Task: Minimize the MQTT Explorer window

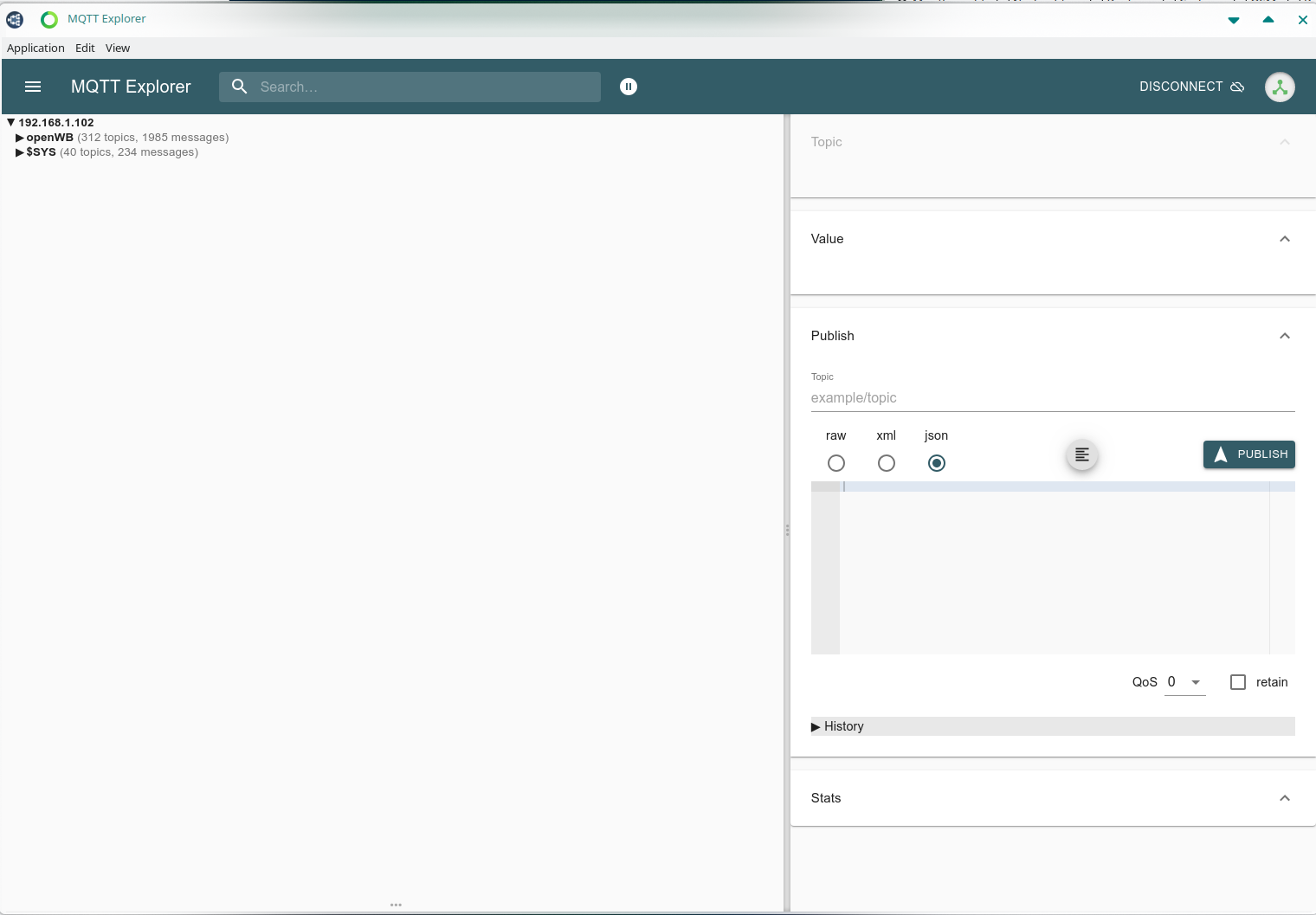Action: coord(1234,20)
